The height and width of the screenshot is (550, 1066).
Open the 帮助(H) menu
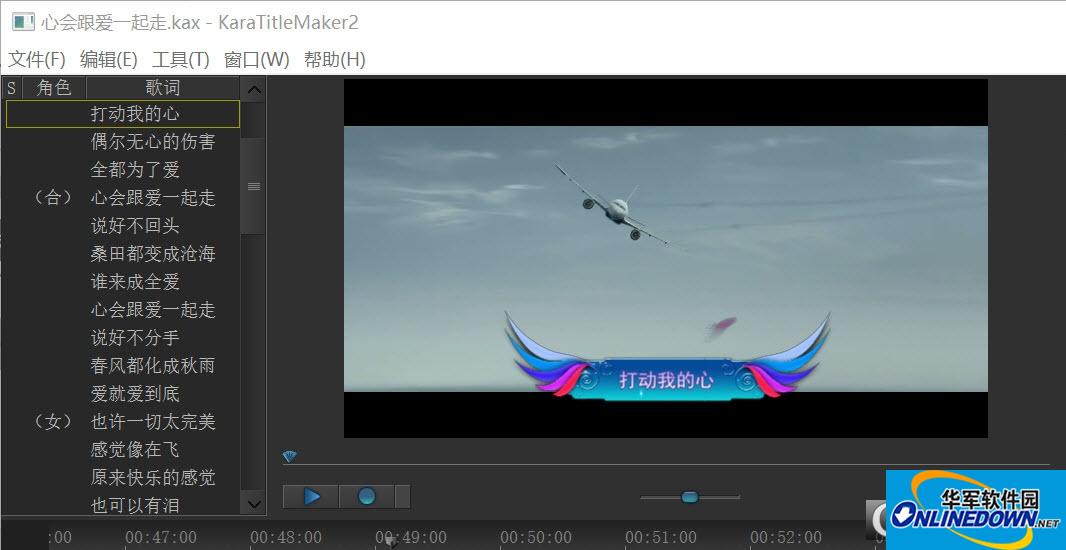point(334,60)
